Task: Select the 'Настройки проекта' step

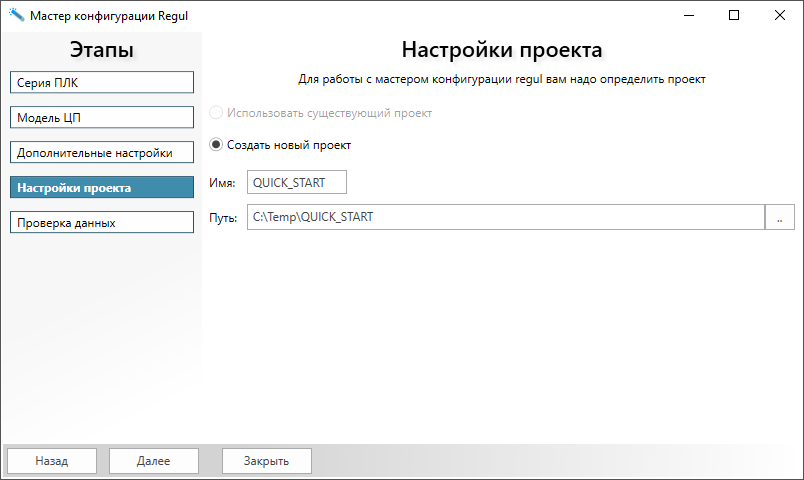Action: coord(101,188)
